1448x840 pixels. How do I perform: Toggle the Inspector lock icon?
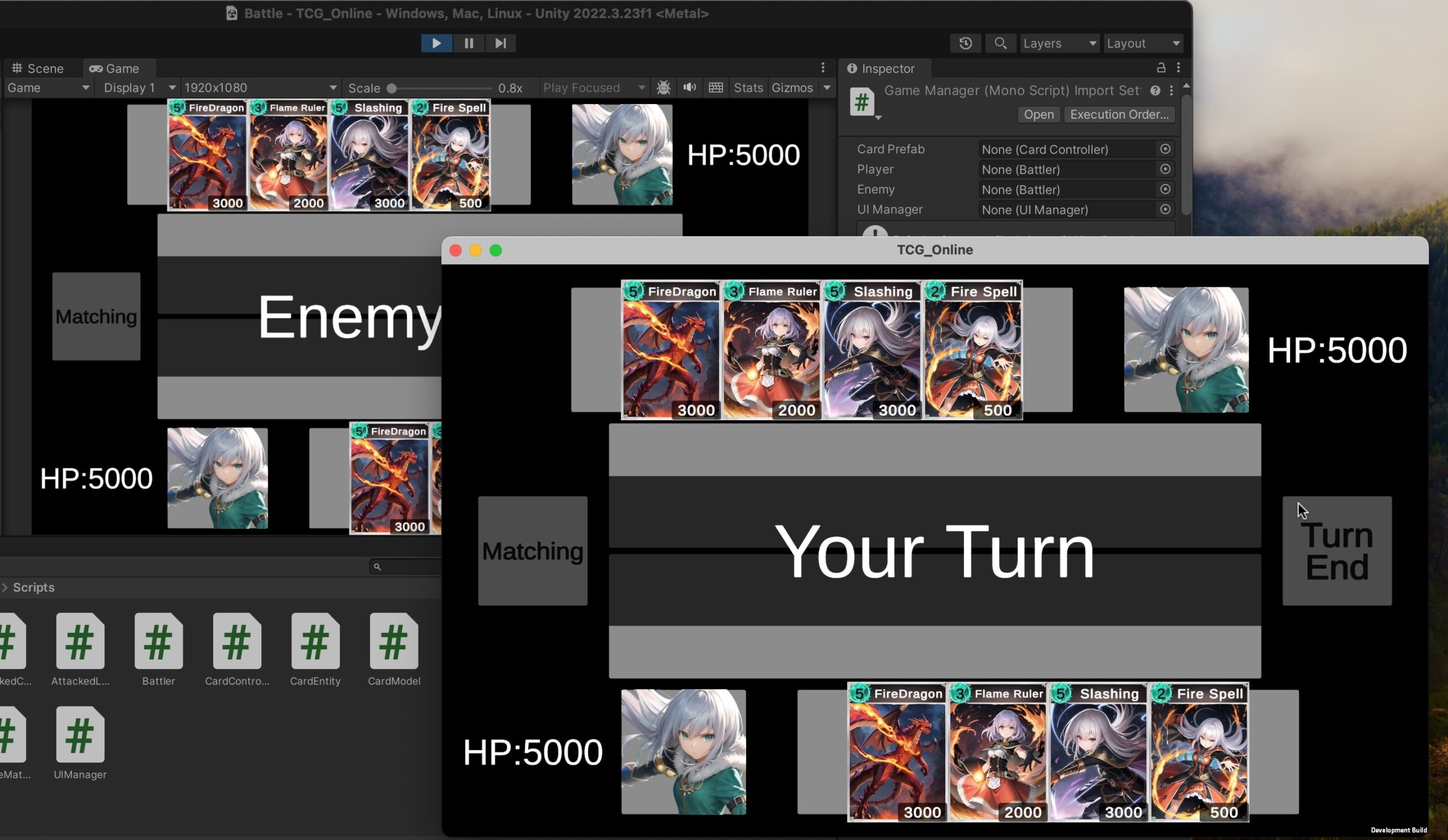coord(1161,68)
